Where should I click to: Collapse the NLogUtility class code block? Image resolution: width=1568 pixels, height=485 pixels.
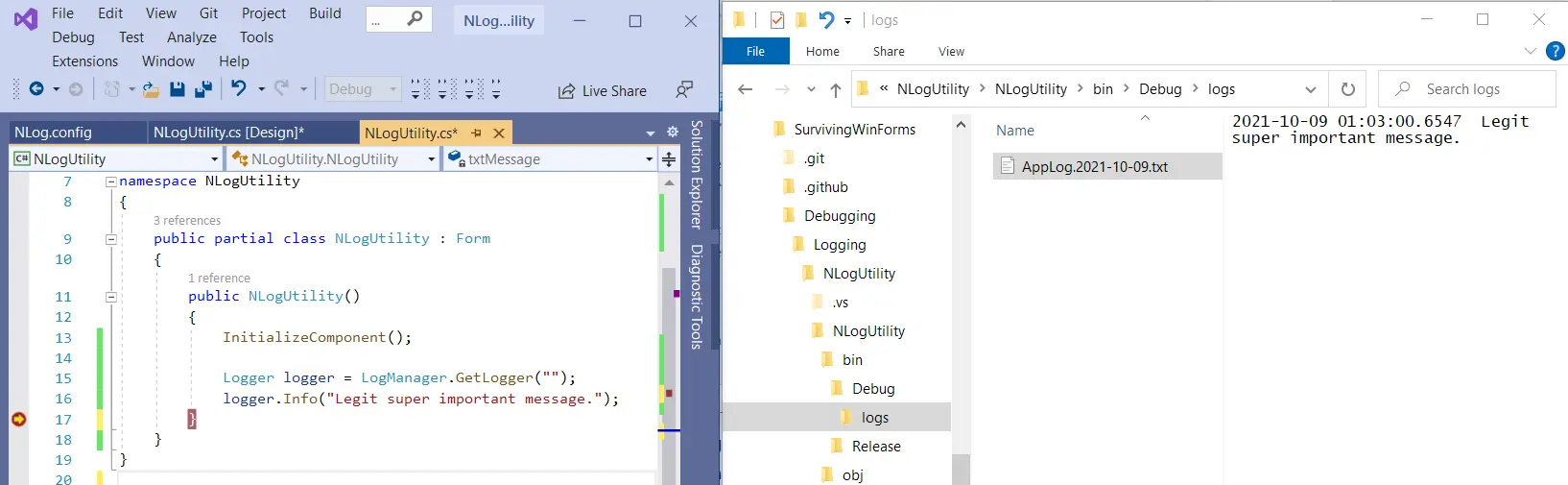[111, 239]
